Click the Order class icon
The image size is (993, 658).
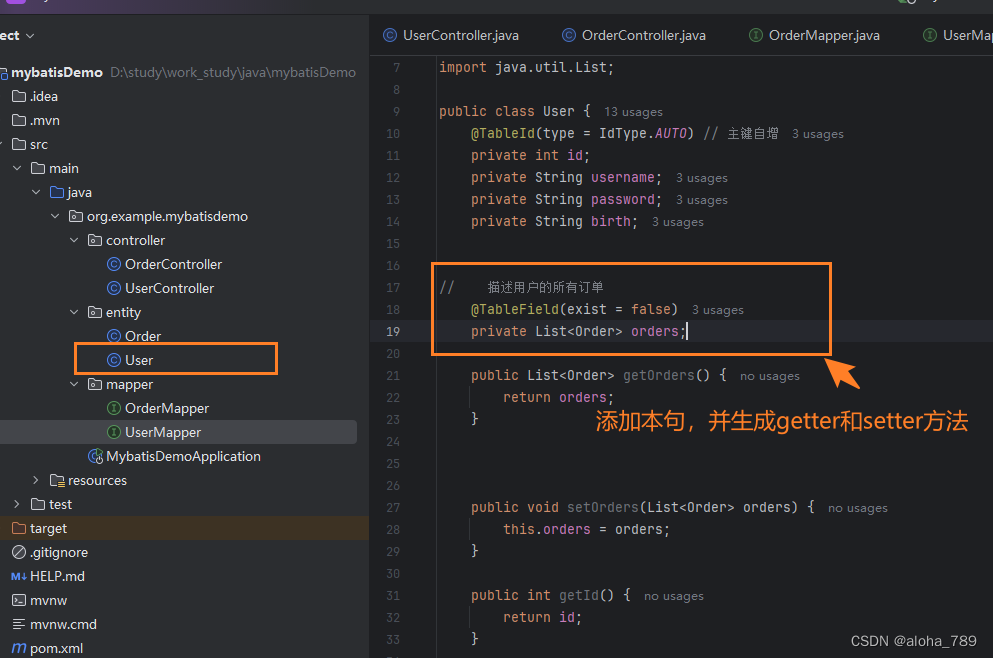[x=114, y=336]
